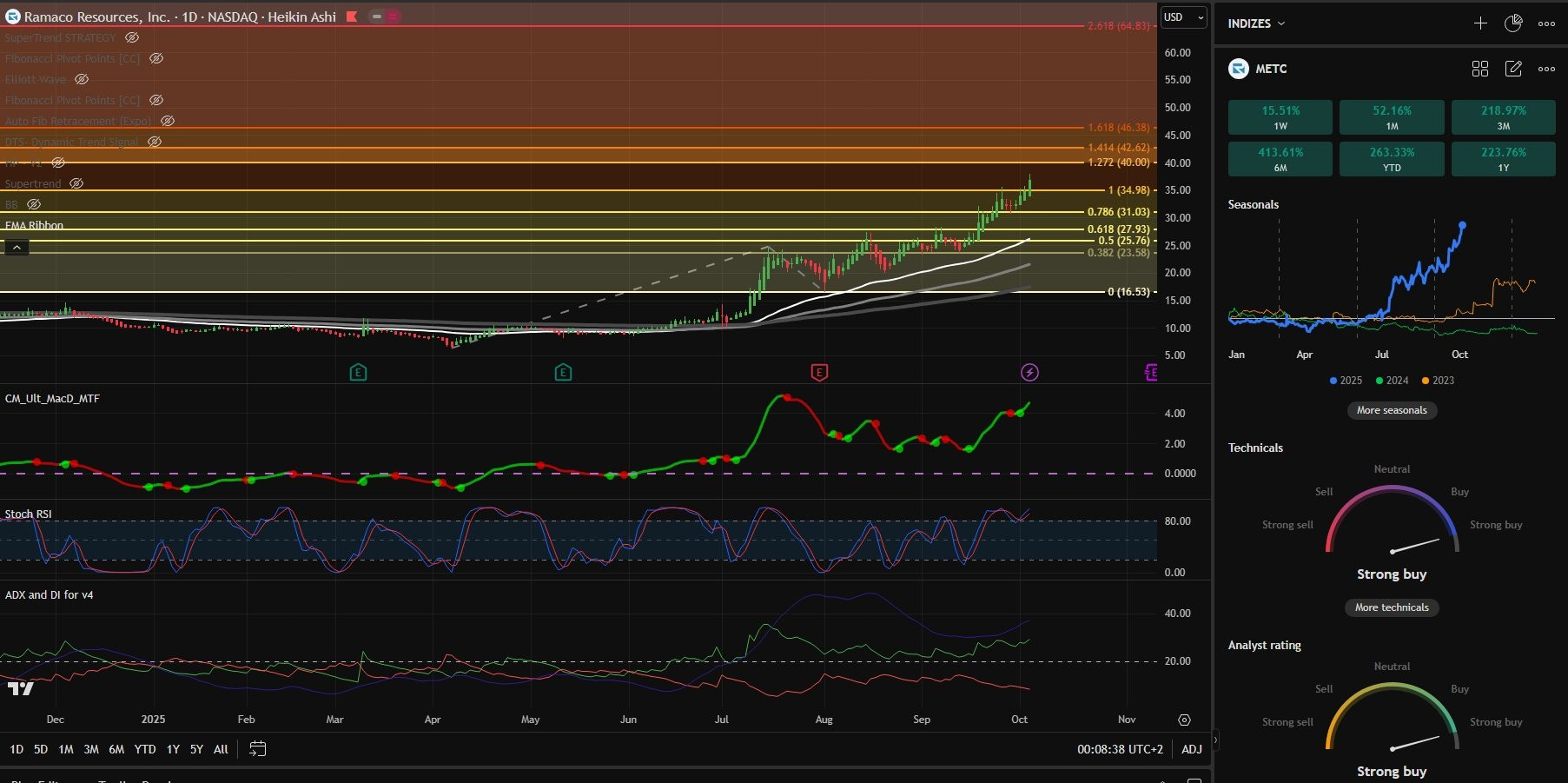Screen dimensions: 1568x783
Task: Switch to the 5Y time range
Action: click(x=196, y=749)
